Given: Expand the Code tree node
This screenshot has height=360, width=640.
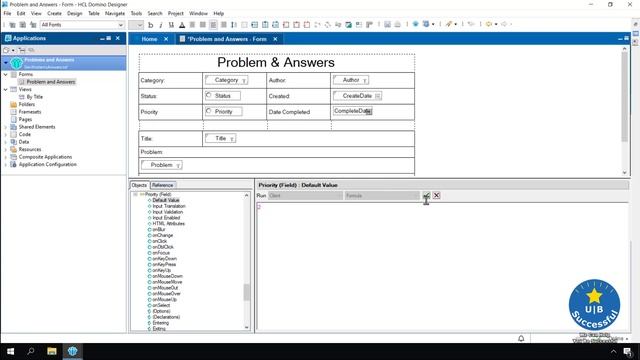Looking at the screenshot, I should [x=6, y=134].
